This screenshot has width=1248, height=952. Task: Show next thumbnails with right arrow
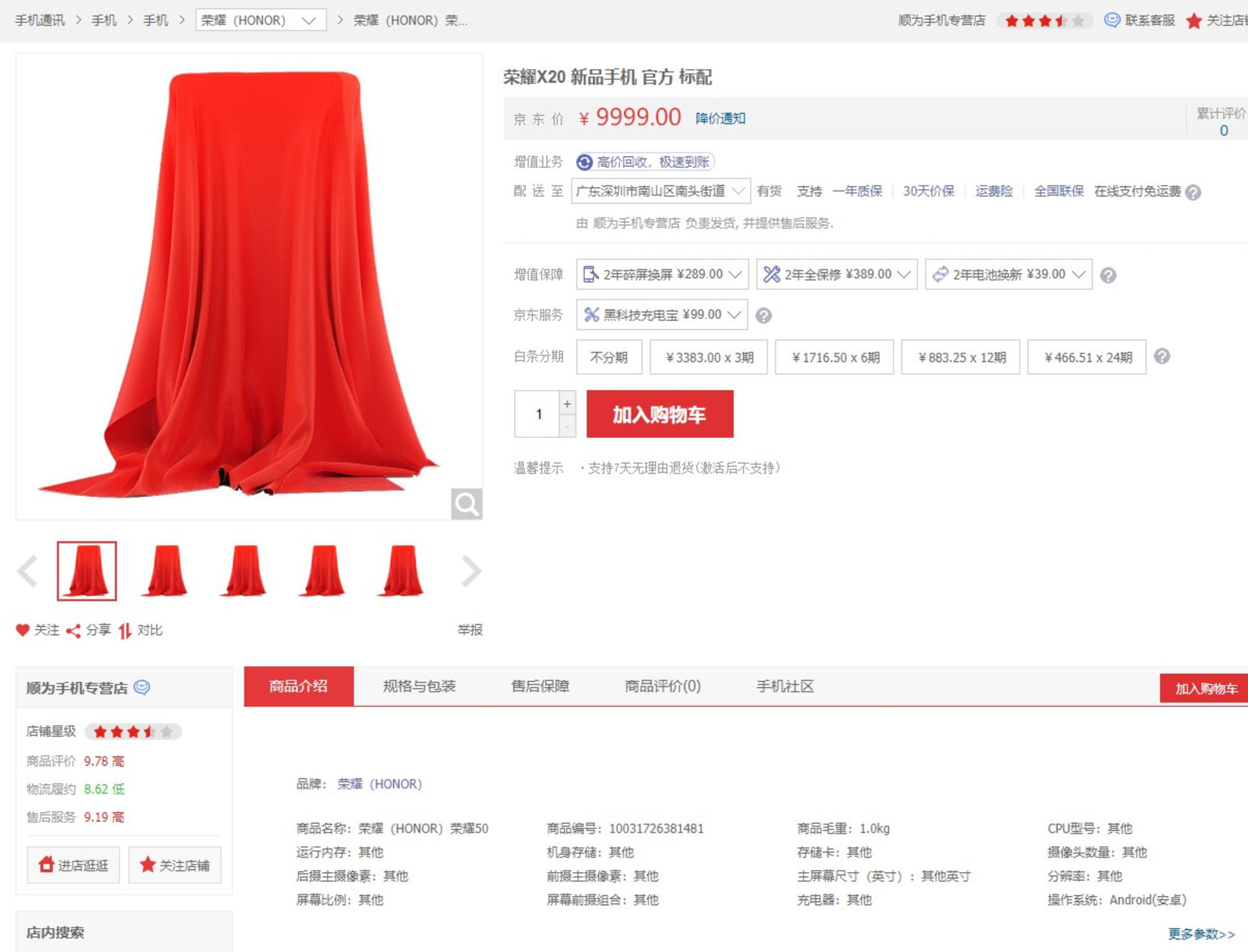pos(471,571)
